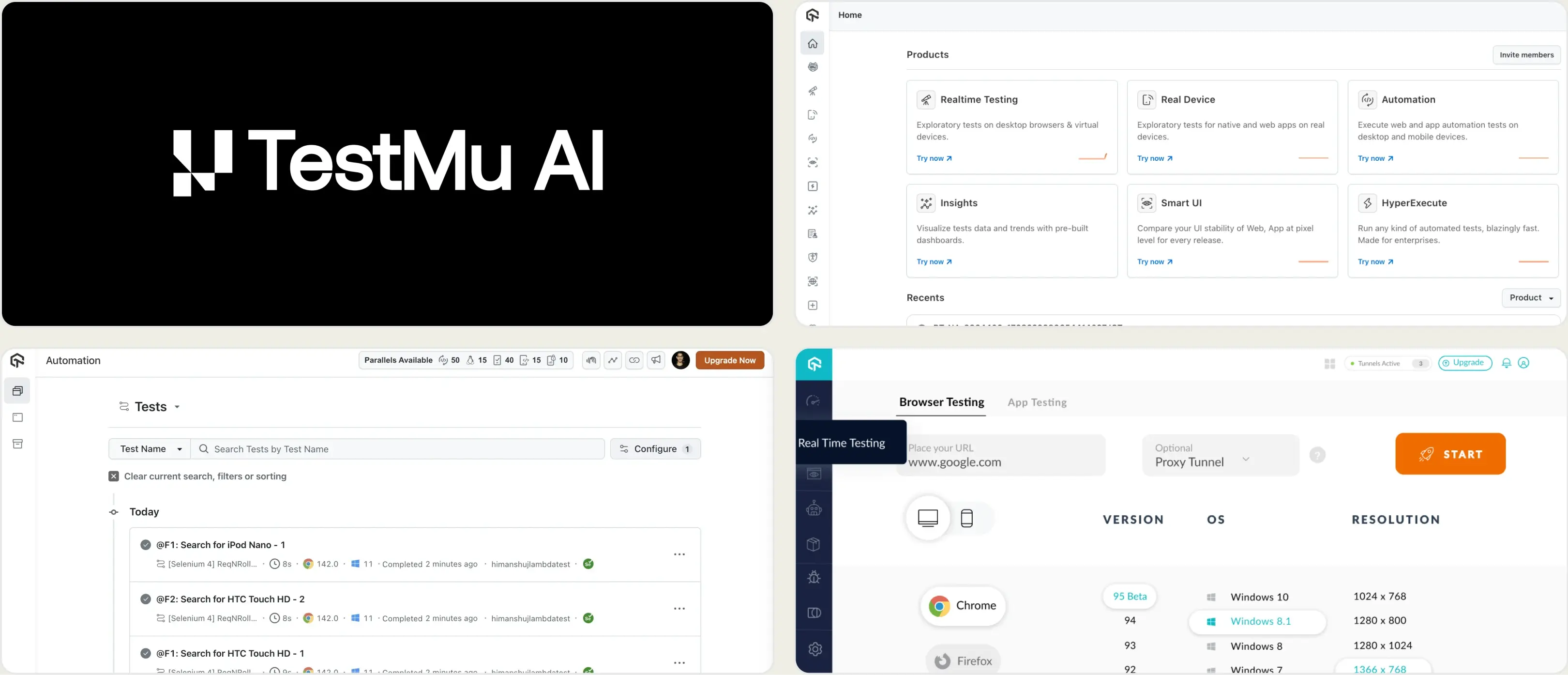The image size is (1568, 675).
Task: Open the grid apps icon near Tunnels Active
Action: tap(1329, 364)
